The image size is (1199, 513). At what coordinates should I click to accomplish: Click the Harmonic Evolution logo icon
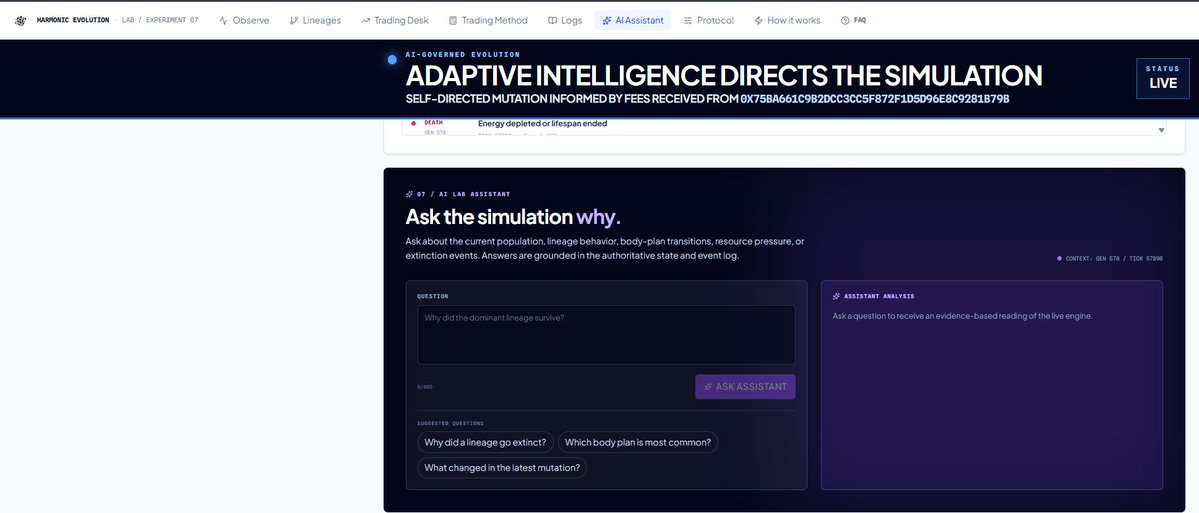(x=21, y=21)
